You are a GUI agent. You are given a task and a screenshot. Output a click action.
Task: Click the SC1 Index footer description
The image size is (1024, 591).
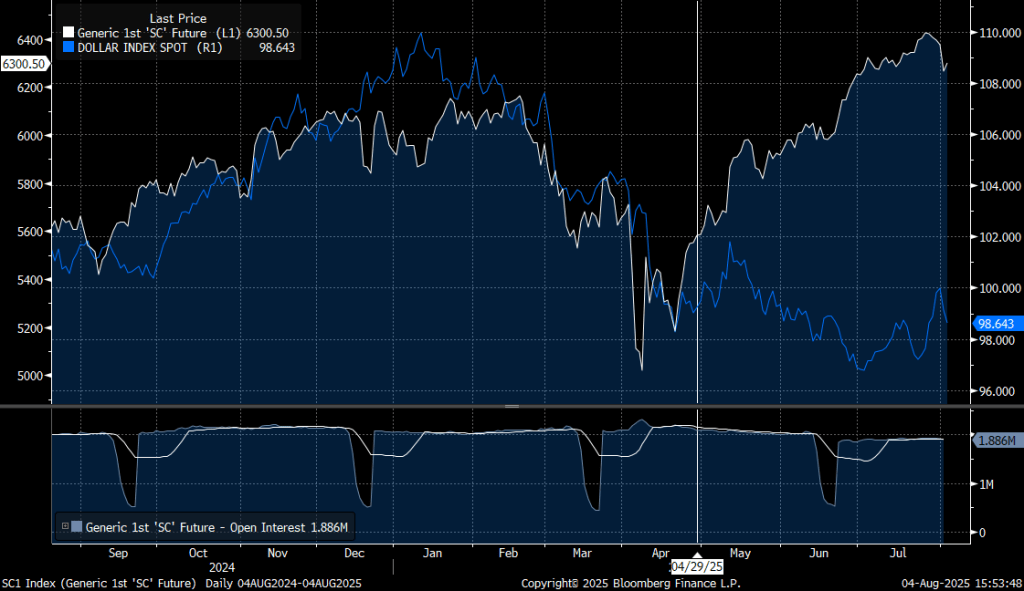point(98,582)
